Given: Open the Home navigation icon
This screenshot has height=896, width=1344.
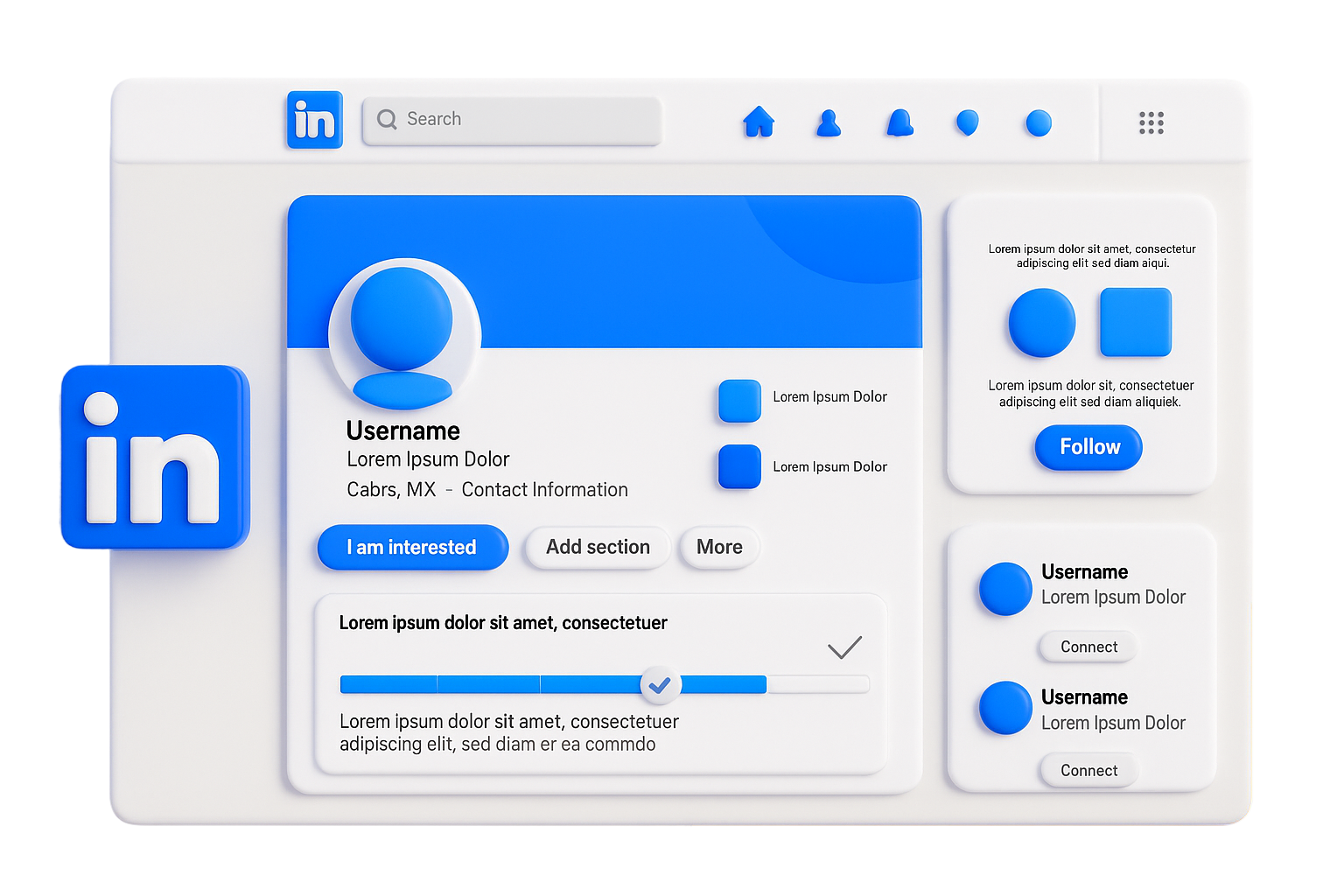Looking at the screenshot, I should 758,123.
